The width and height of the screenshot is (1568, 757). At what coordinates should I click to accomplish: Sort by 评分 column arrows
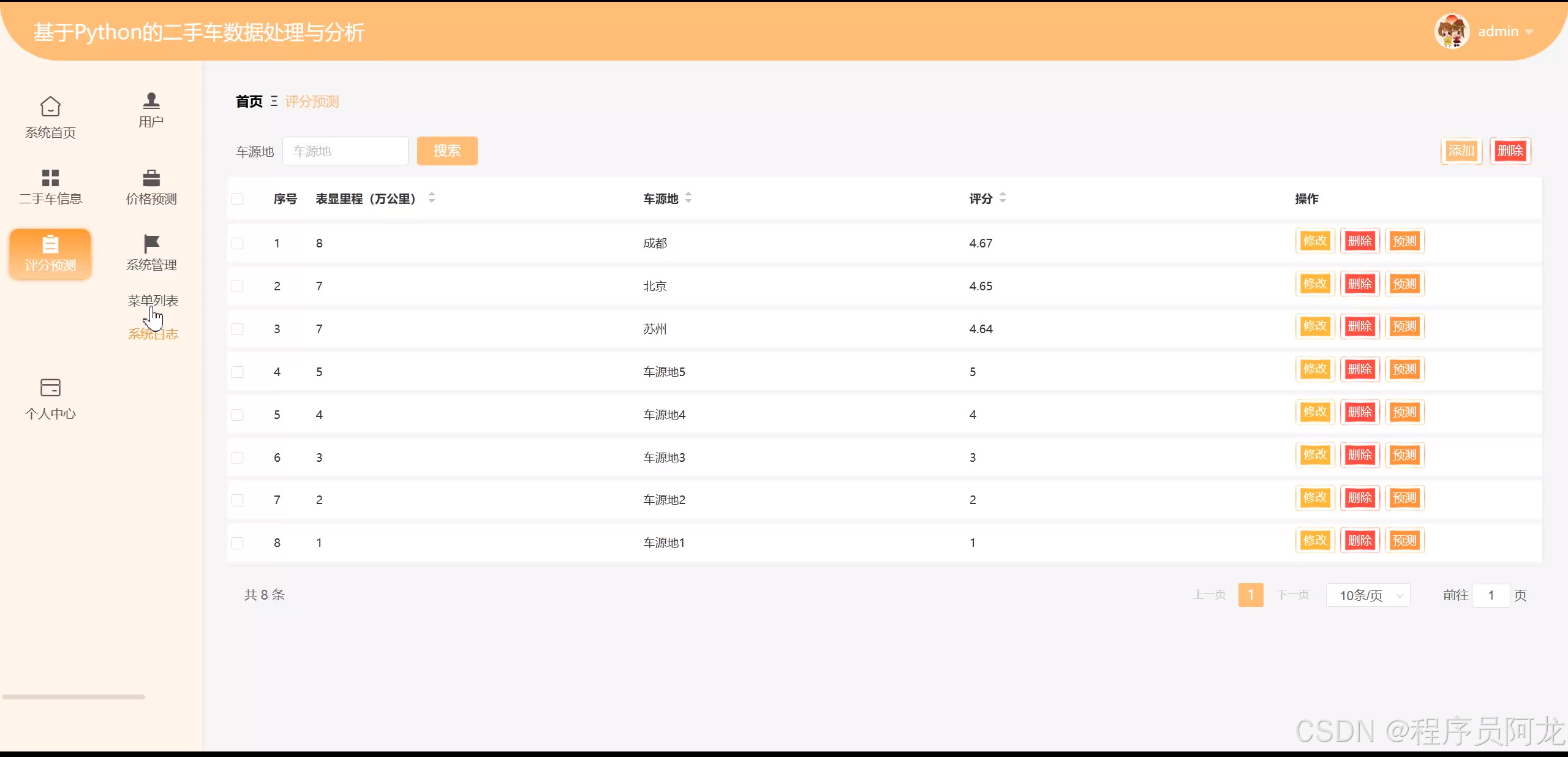pyautogui.click(x=1003, y=198)
